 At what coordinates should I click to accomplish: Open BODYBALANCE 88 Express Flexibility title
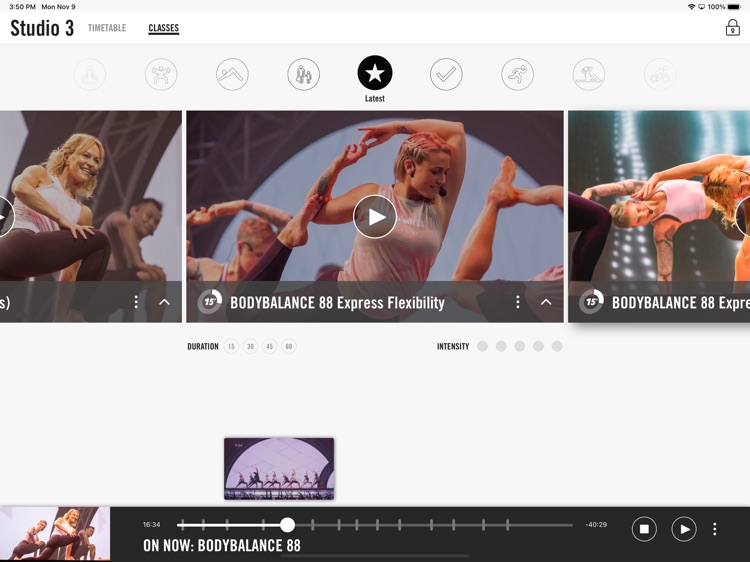337,303
